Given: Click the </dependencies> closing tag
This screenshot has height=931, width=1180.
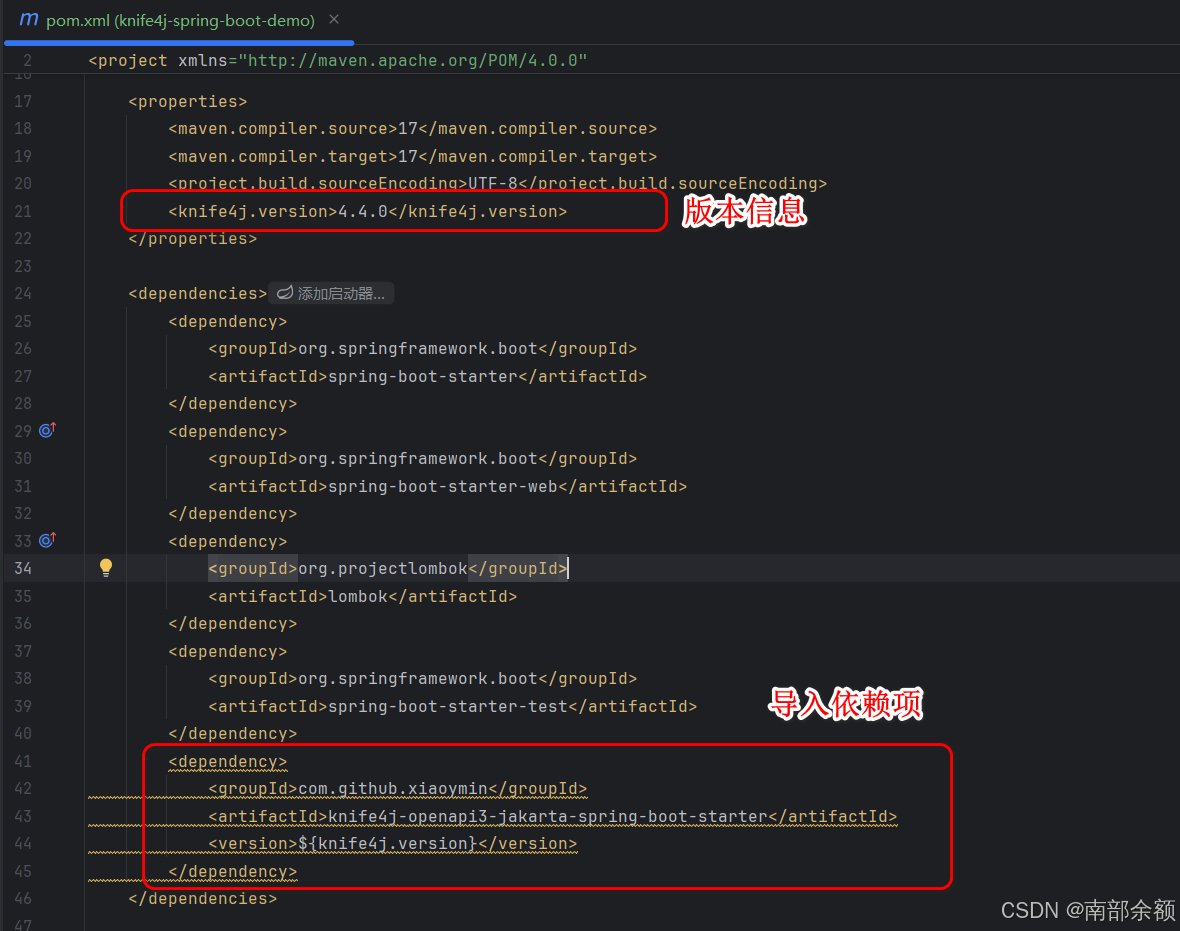Looking at the screenshot, I should coord(202,899).
